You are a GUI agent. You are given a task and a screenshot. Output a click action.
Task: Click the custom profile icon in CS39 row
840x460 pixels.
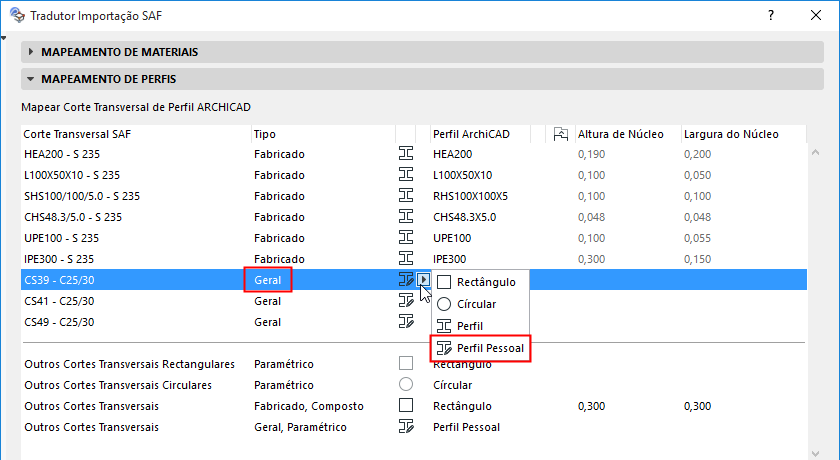[406, 280]
